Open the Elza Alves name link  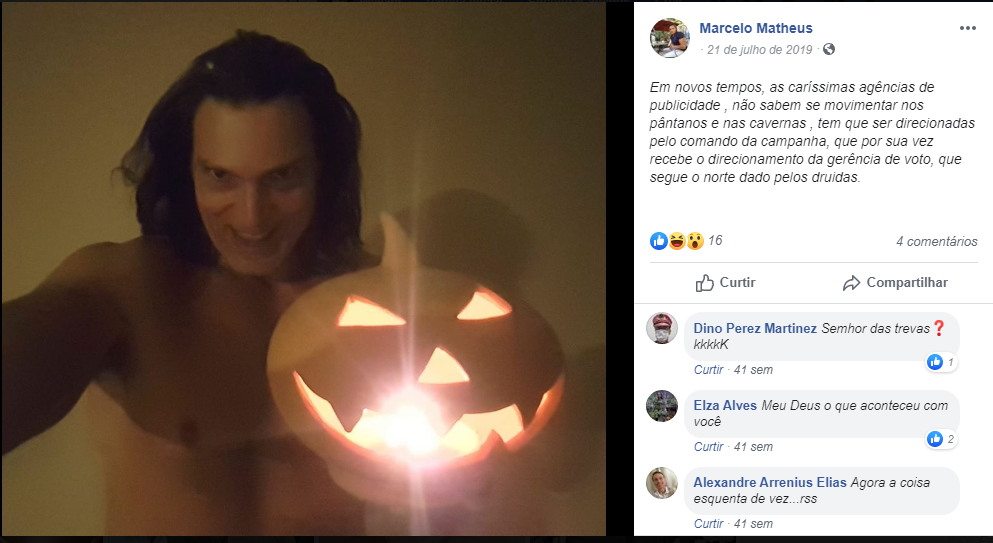click(725, 406)
